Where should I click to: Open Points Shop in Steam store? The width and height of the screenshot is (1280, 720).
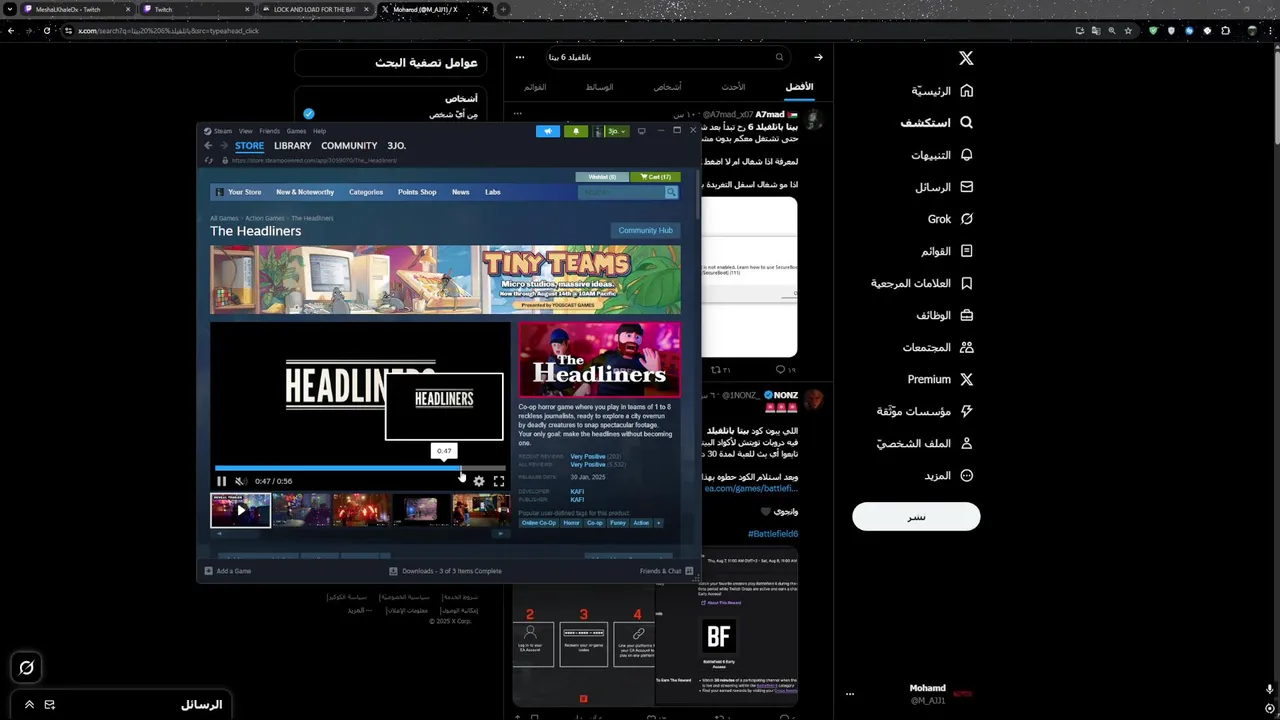(x=417, y=192)
